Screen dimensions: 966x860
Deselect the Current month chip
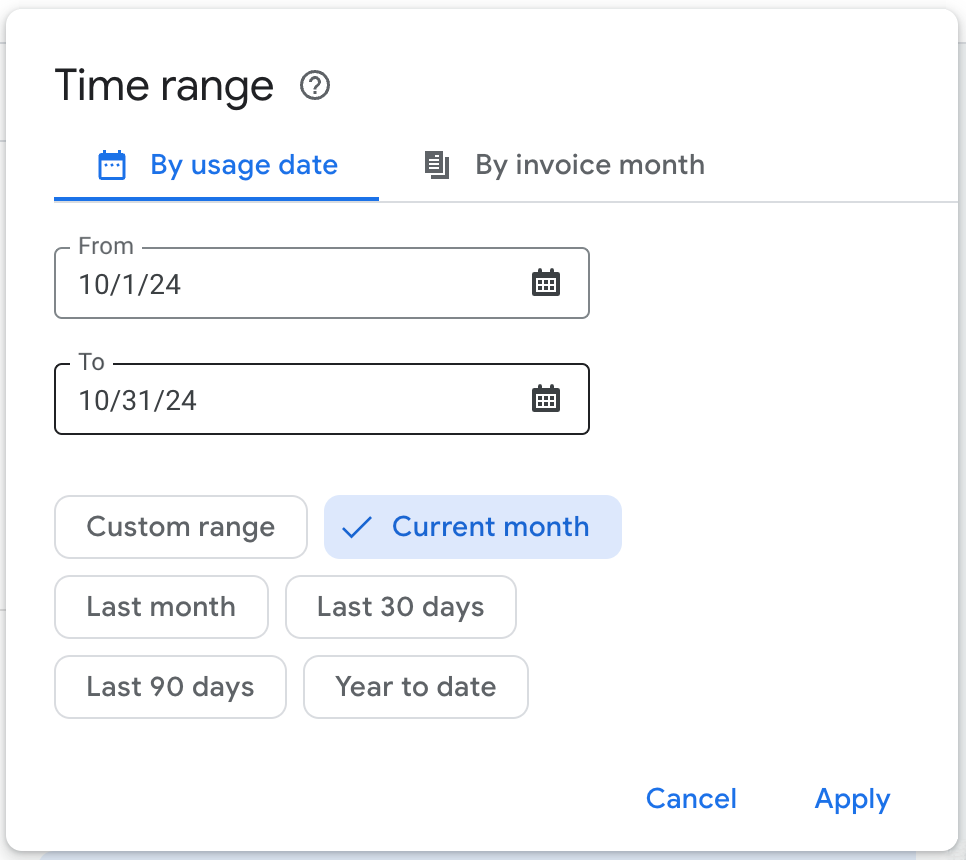tap(472, 527)
